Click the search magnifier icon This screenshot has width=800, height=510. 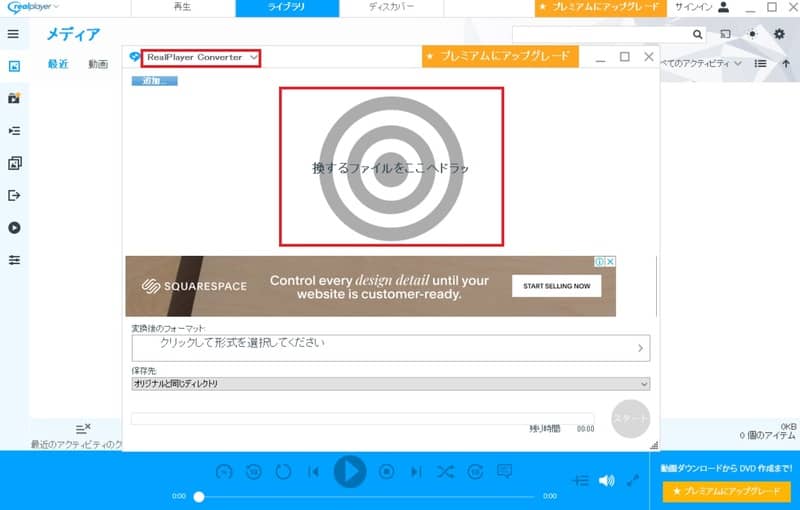tap(697, 34)
